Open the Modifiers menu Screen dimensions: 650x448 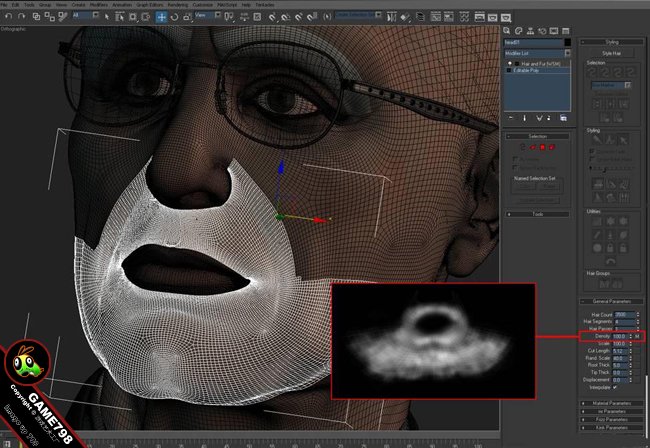[x=99, y=5]
